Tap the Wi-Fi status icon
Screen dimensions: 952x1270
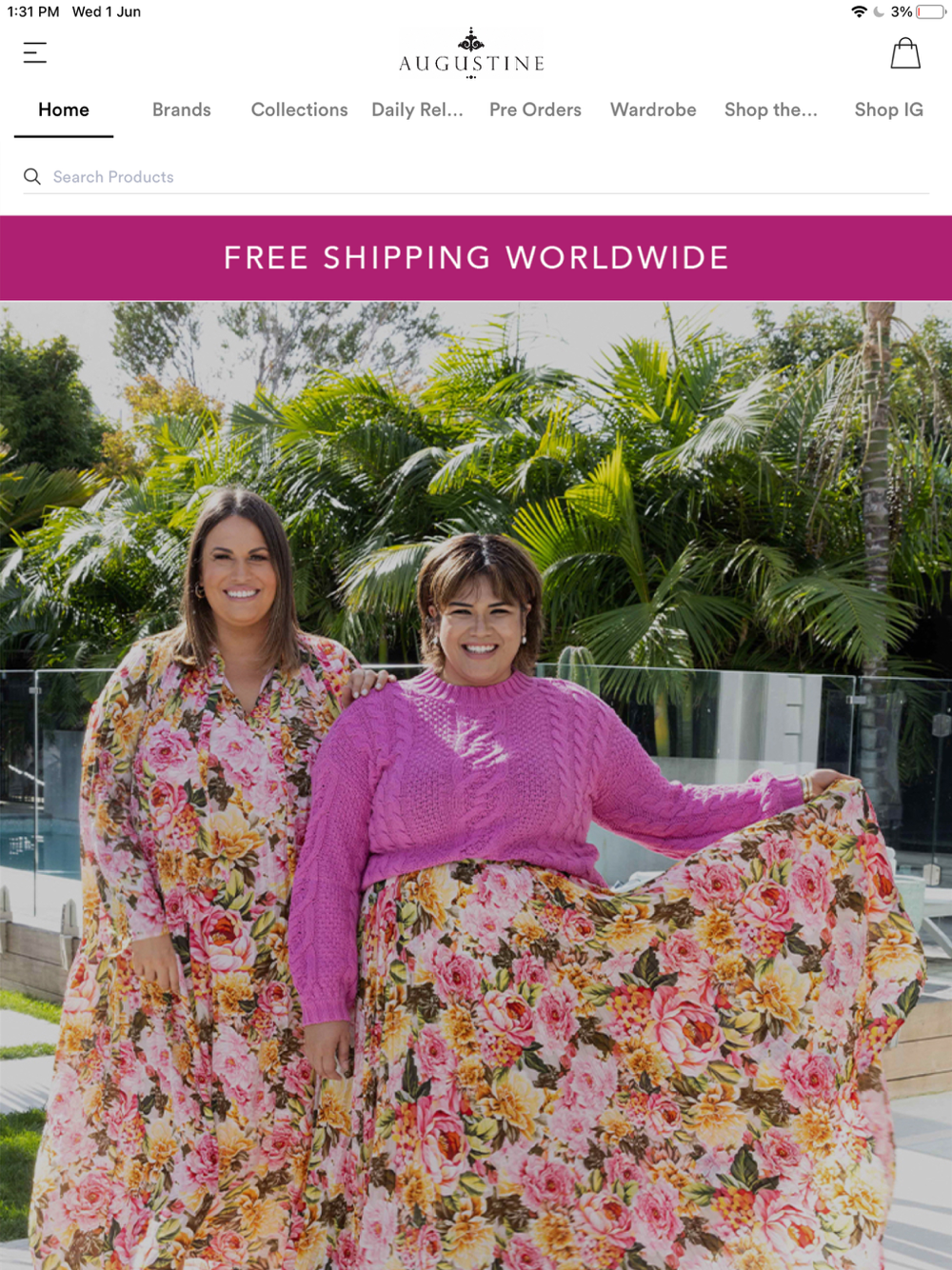click(859, 11)
